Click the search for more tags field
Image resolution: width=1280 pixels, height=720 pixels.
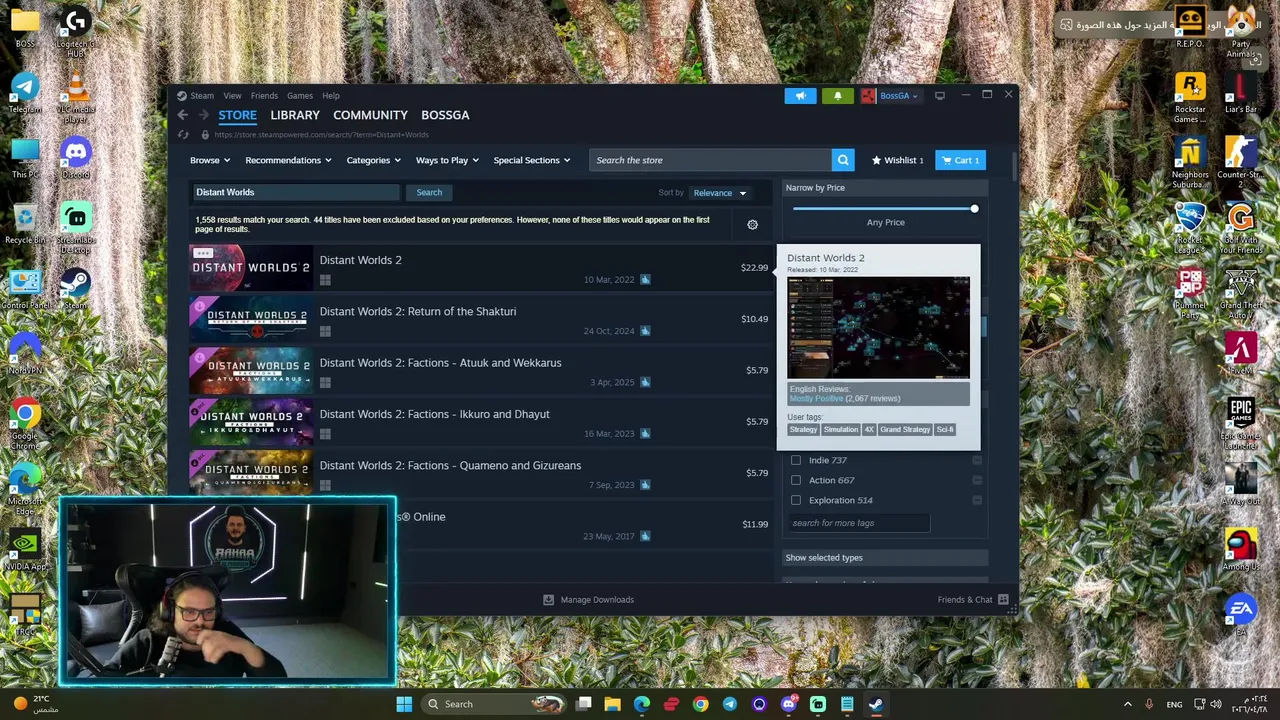pos(858,523)
